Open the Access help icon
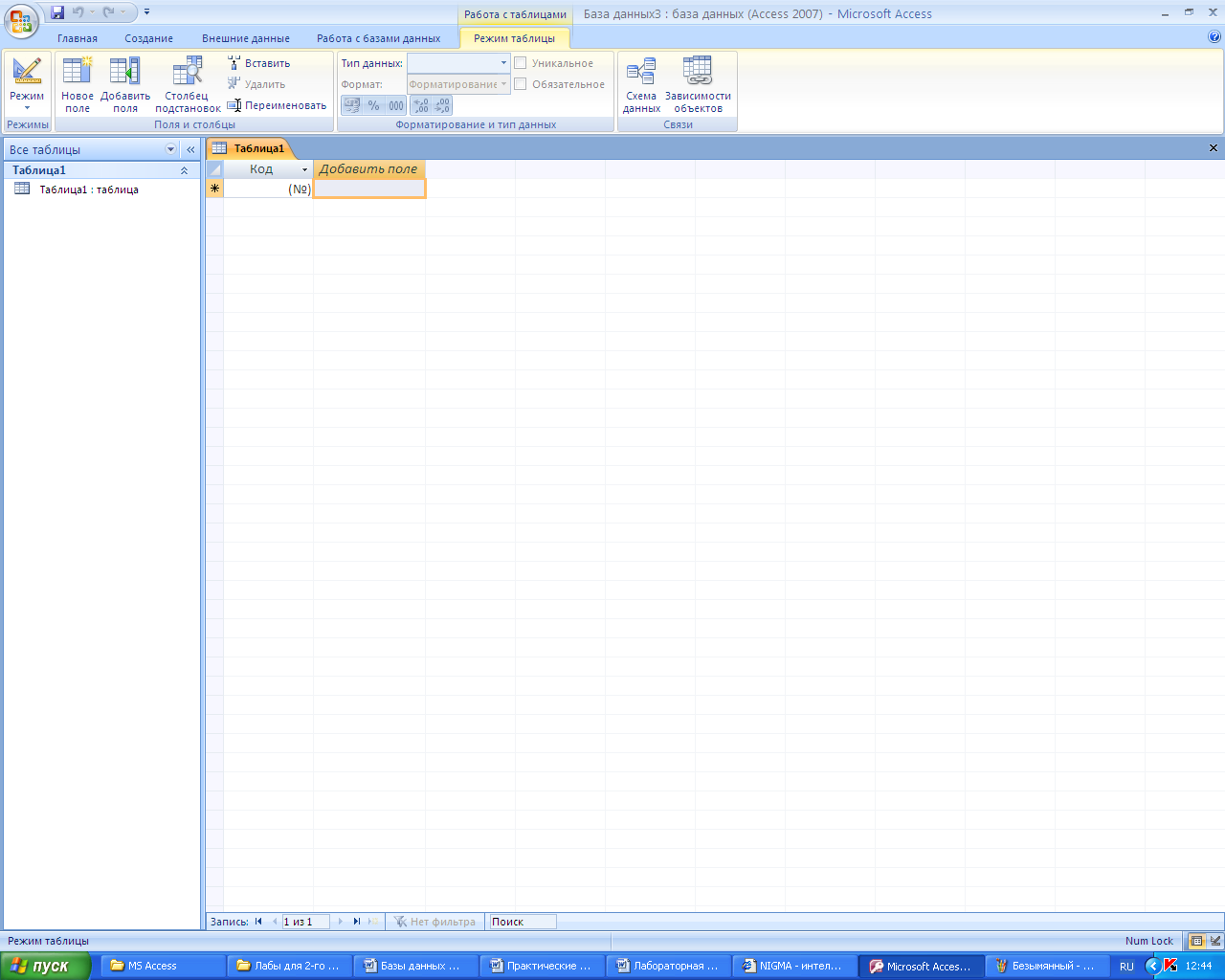The image size is (1225, 980). [x=1214, y=37]
